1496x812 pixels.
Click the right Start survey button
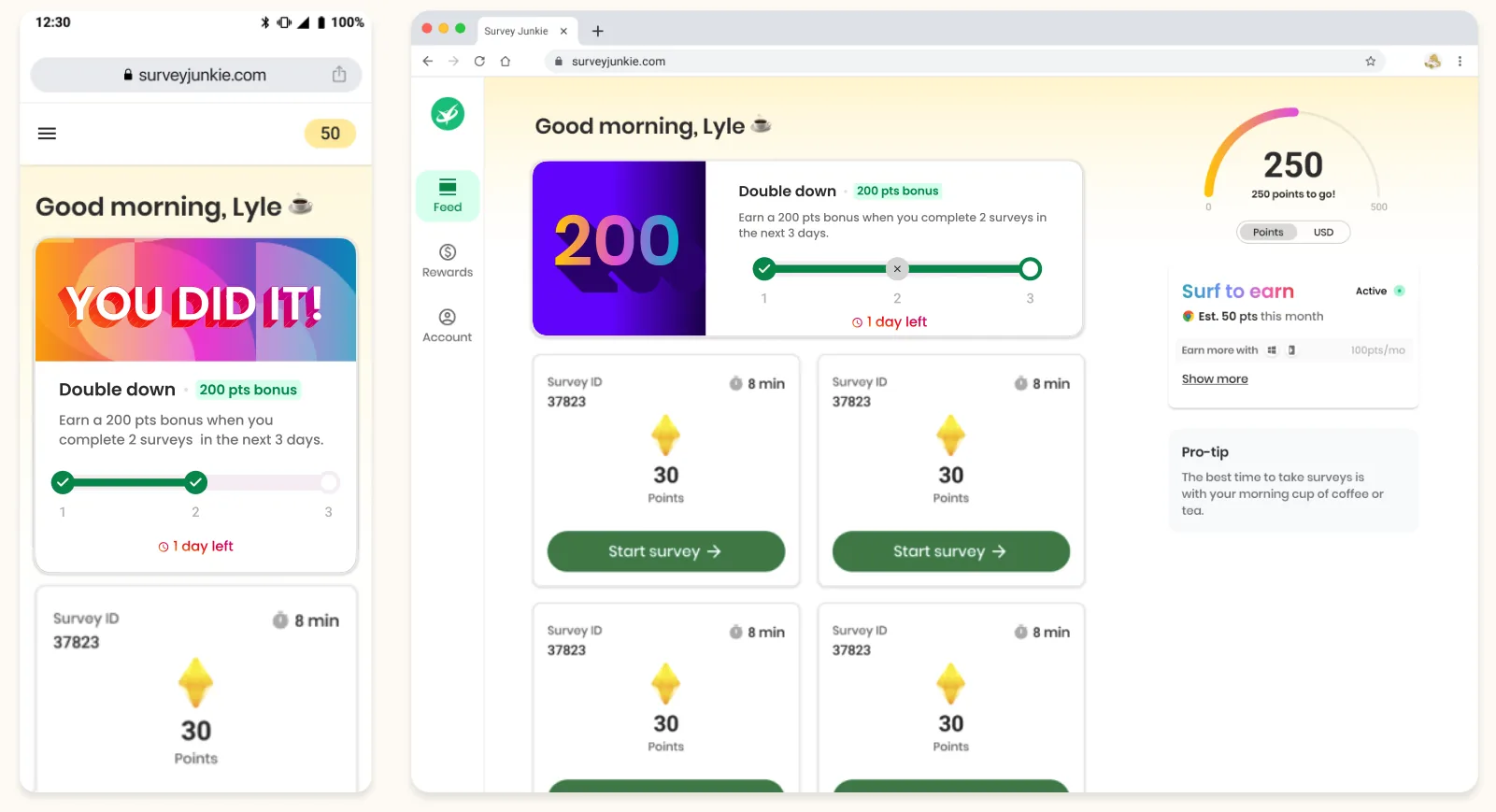pos(951,551)
